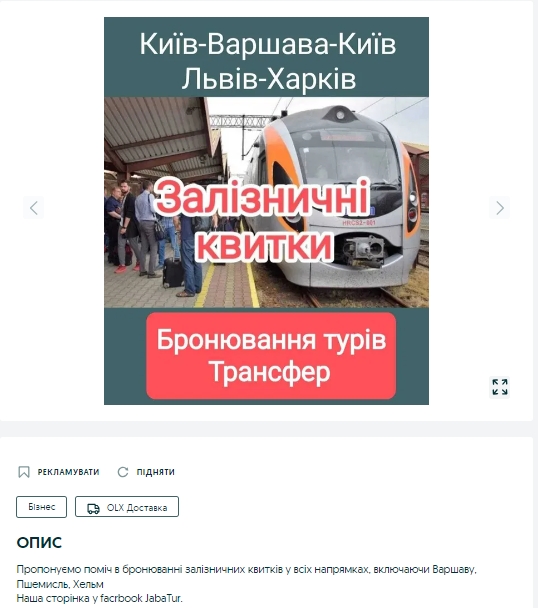The height and width of the screenshot is (608, 538).
Task: Click the description text mentioning JabaTur
Action: point(99,598)
